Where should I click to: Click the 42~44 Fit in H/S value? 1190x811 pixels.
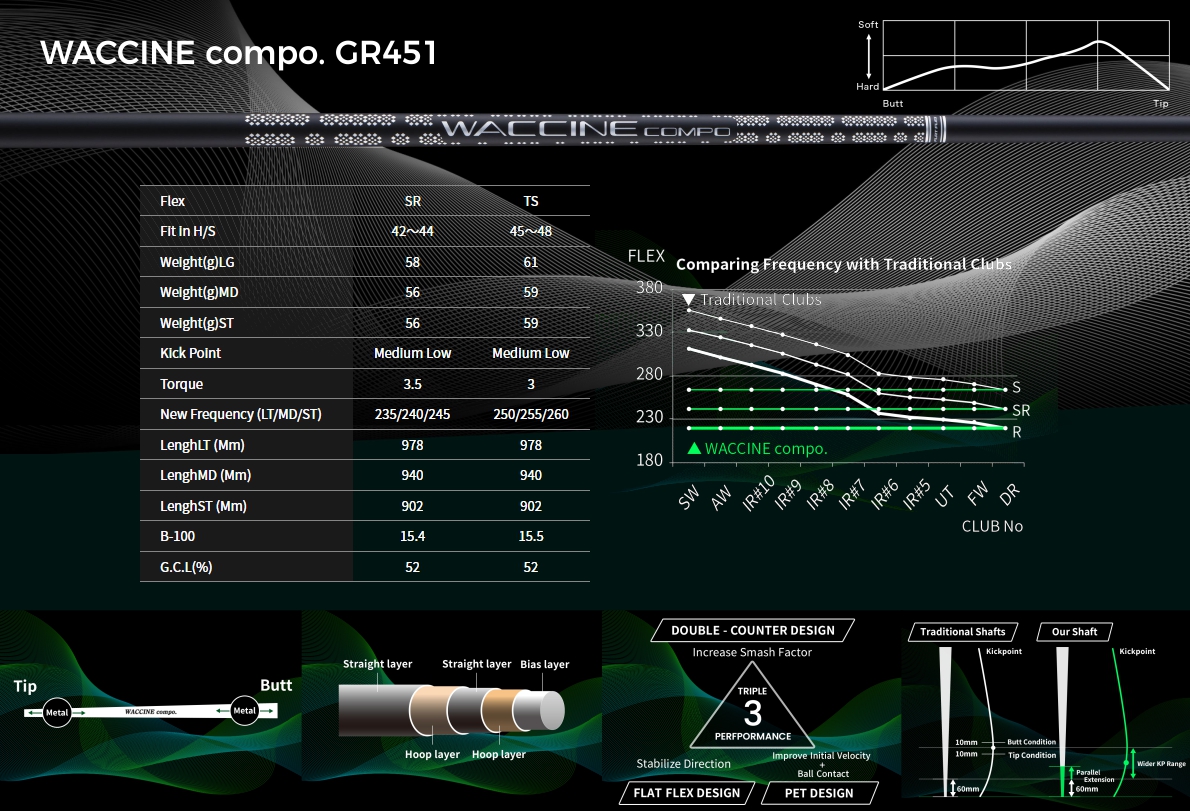pos(412,231)
